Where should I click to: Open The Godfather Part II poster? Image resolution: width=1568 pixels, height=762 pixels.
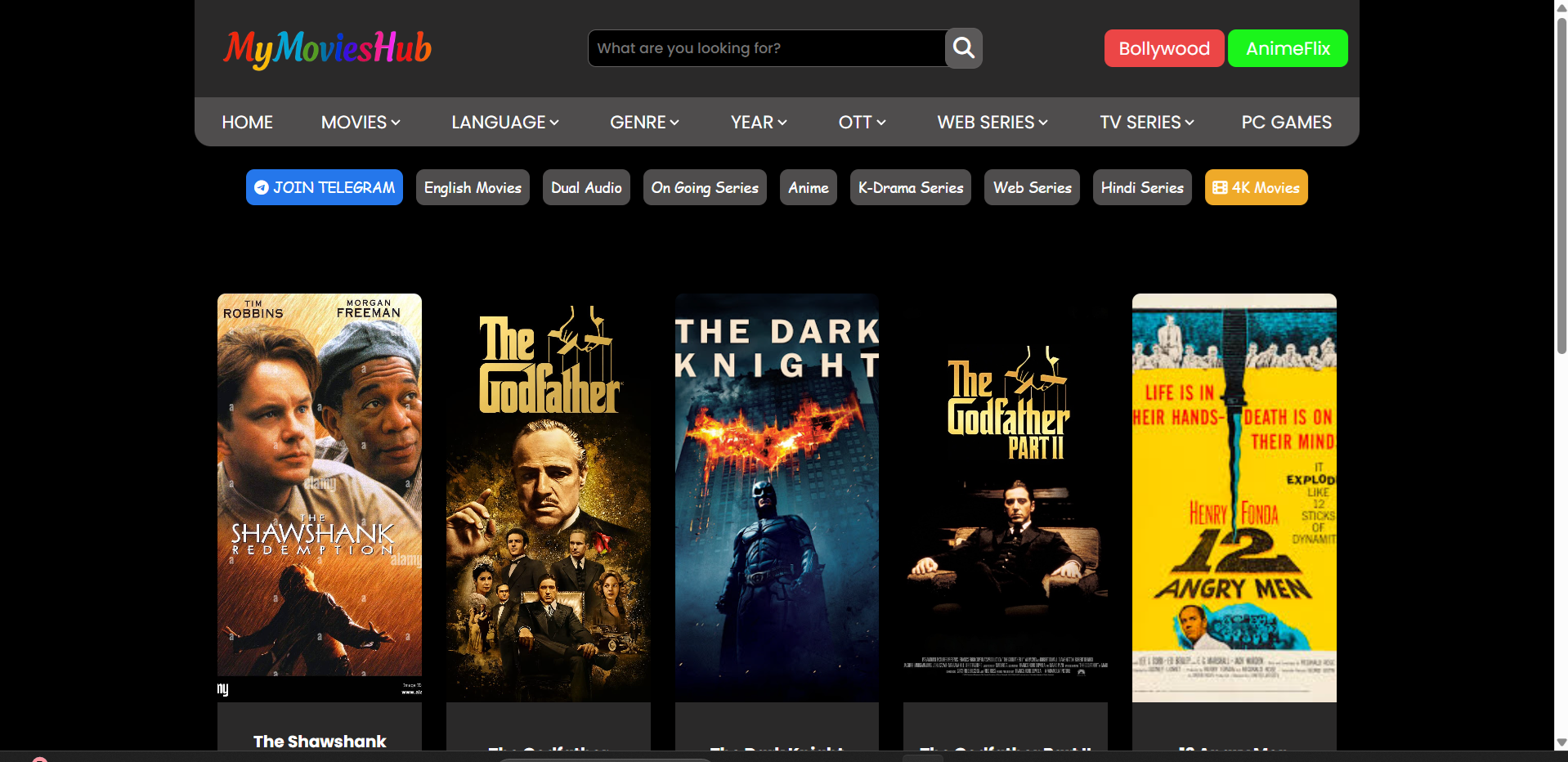[1006, 497]
